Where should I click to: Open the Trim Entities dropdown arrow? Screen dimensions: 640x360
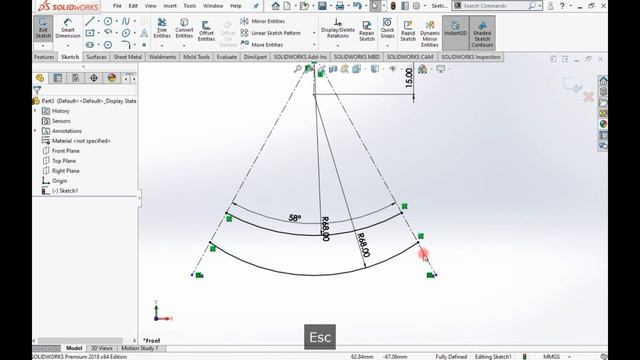coord(162,46)
